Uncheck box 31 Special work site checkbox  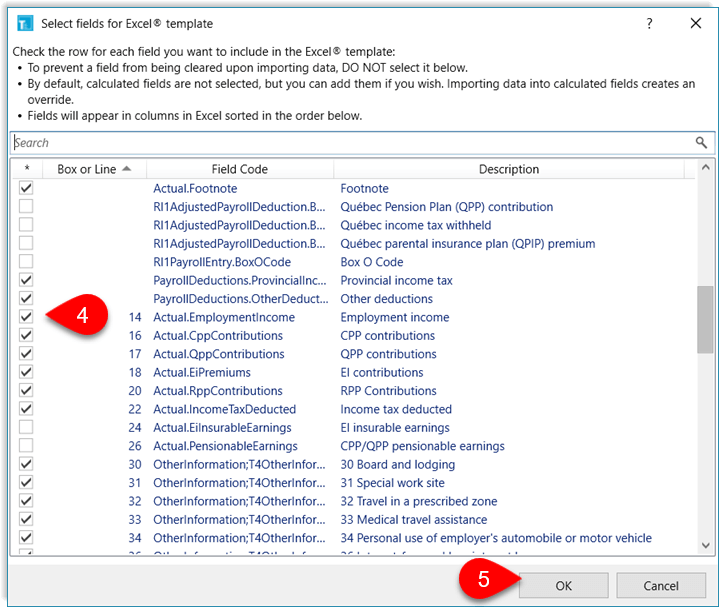point(26,482)
